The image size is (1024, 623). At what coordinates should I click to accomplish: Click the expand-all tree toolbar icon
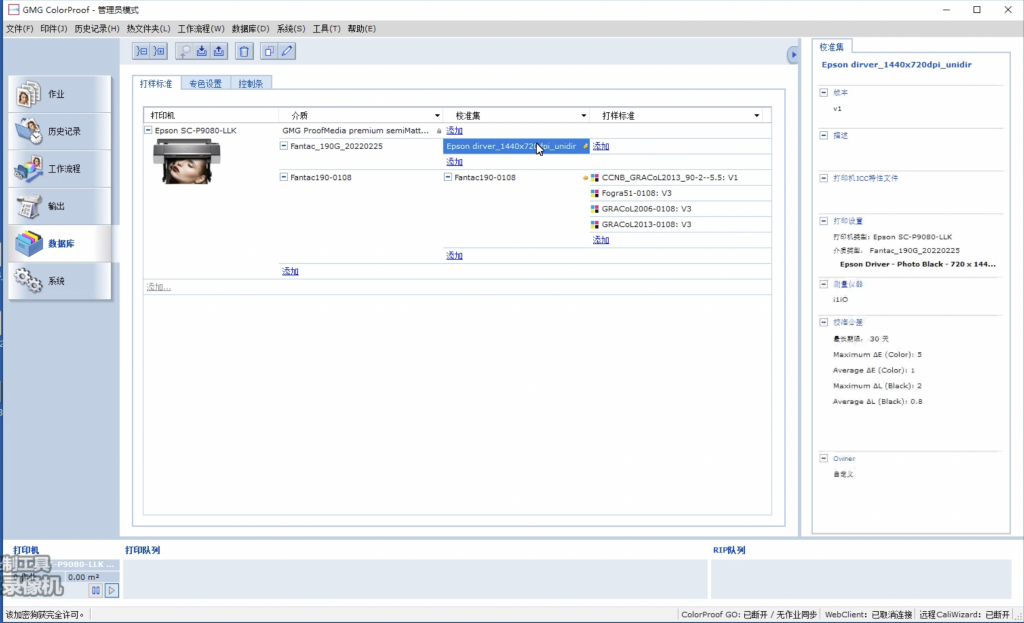[x=159, y=51]
